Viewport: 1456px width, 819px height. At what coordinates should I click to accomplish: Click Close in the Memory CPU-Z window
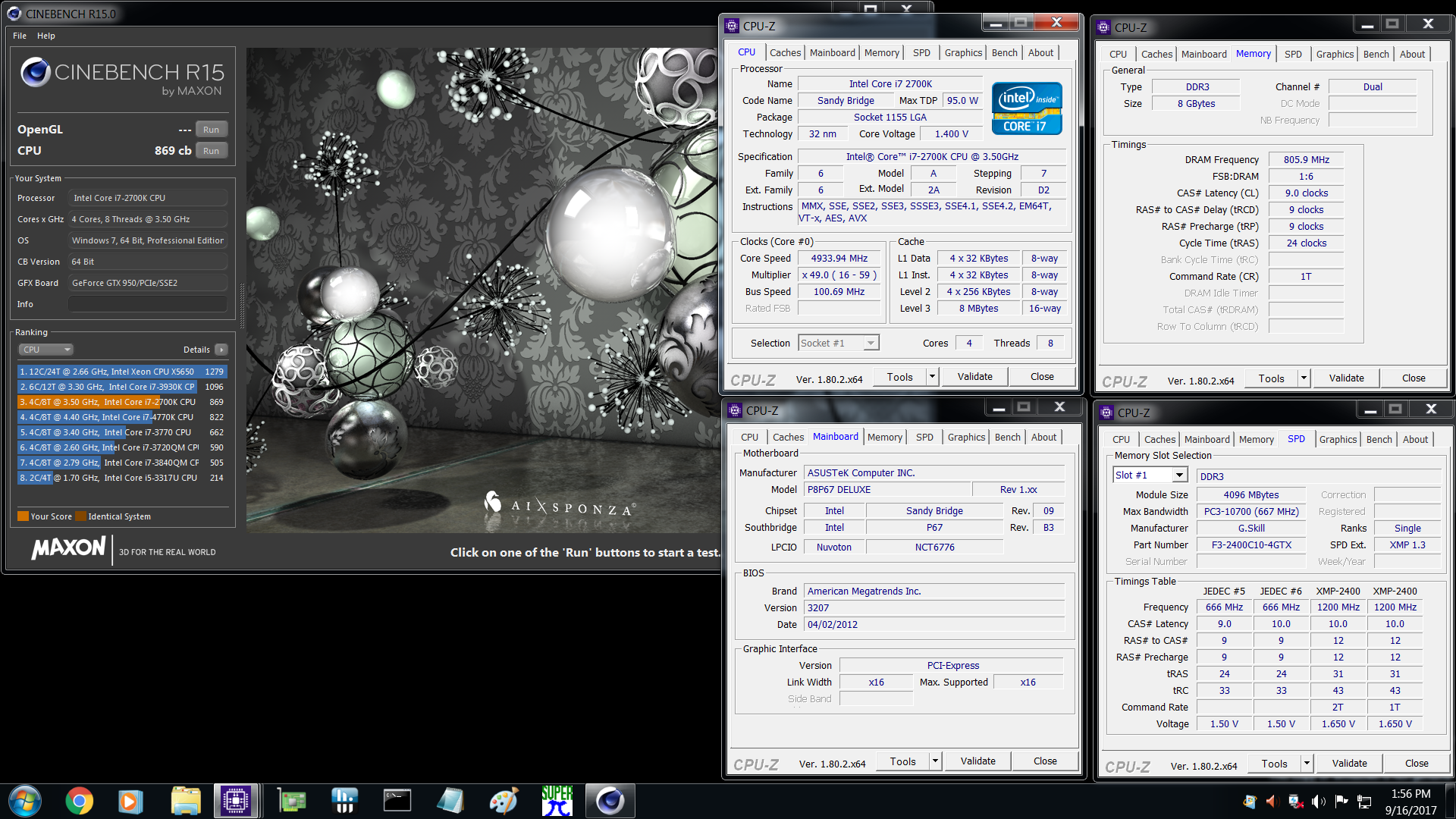pos(1414,378)
